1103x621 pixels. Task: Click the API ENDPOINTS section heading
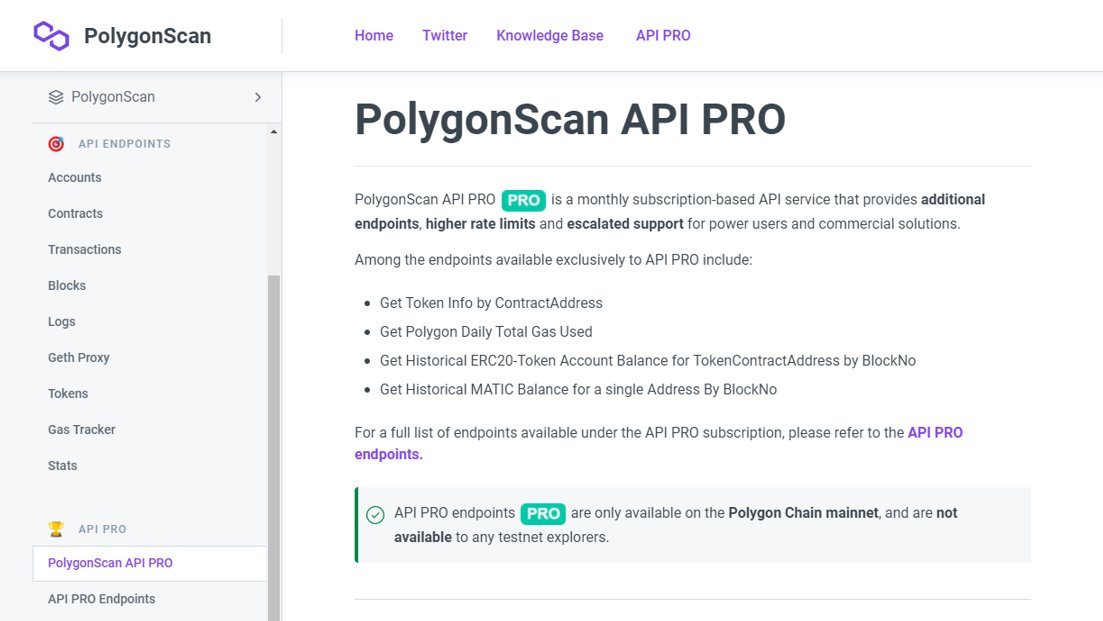click(125, 144)
